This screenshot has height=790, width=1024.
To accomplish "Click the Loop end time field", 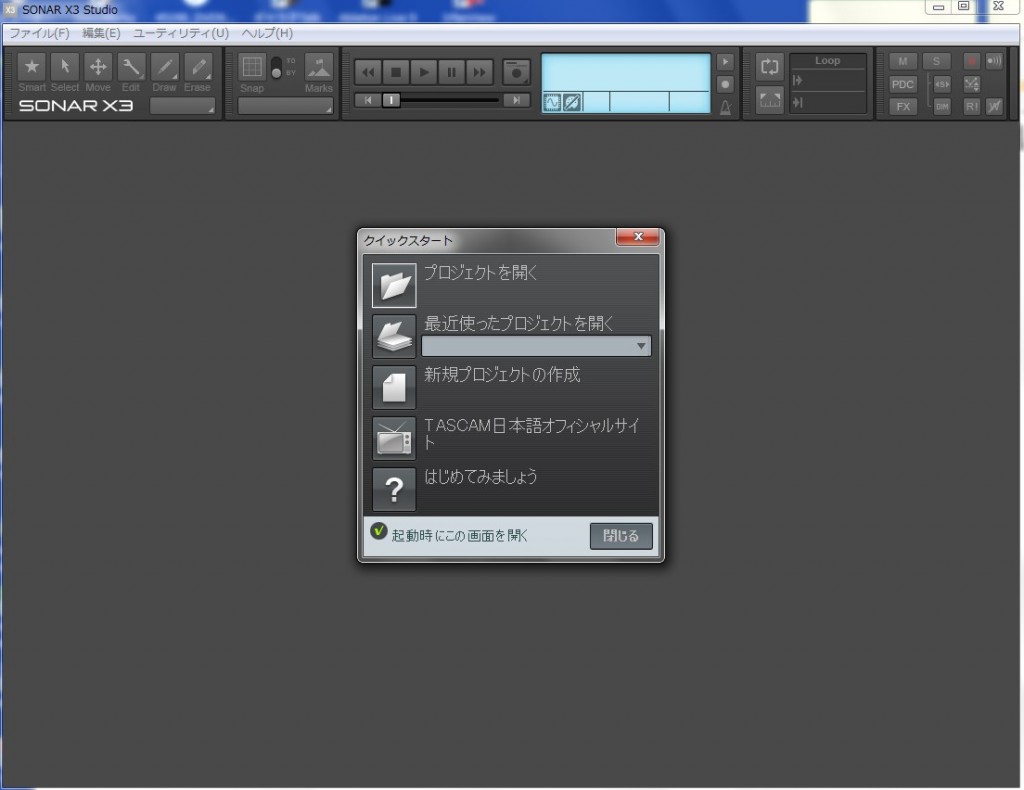I will pyautogui.click(x=827, y=103).
